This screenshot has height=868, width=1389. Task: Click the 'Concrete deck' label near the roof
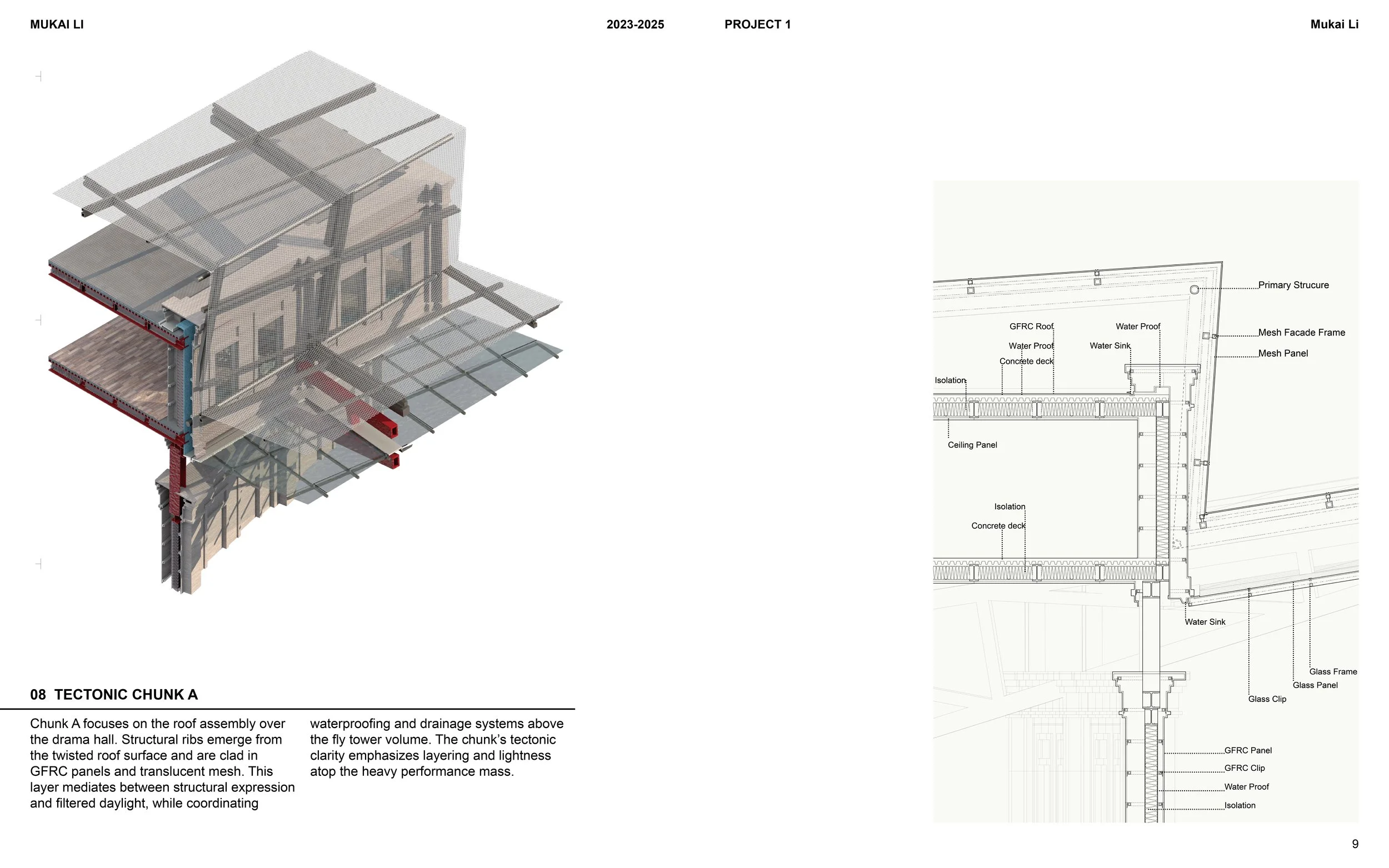[1026, 362]
